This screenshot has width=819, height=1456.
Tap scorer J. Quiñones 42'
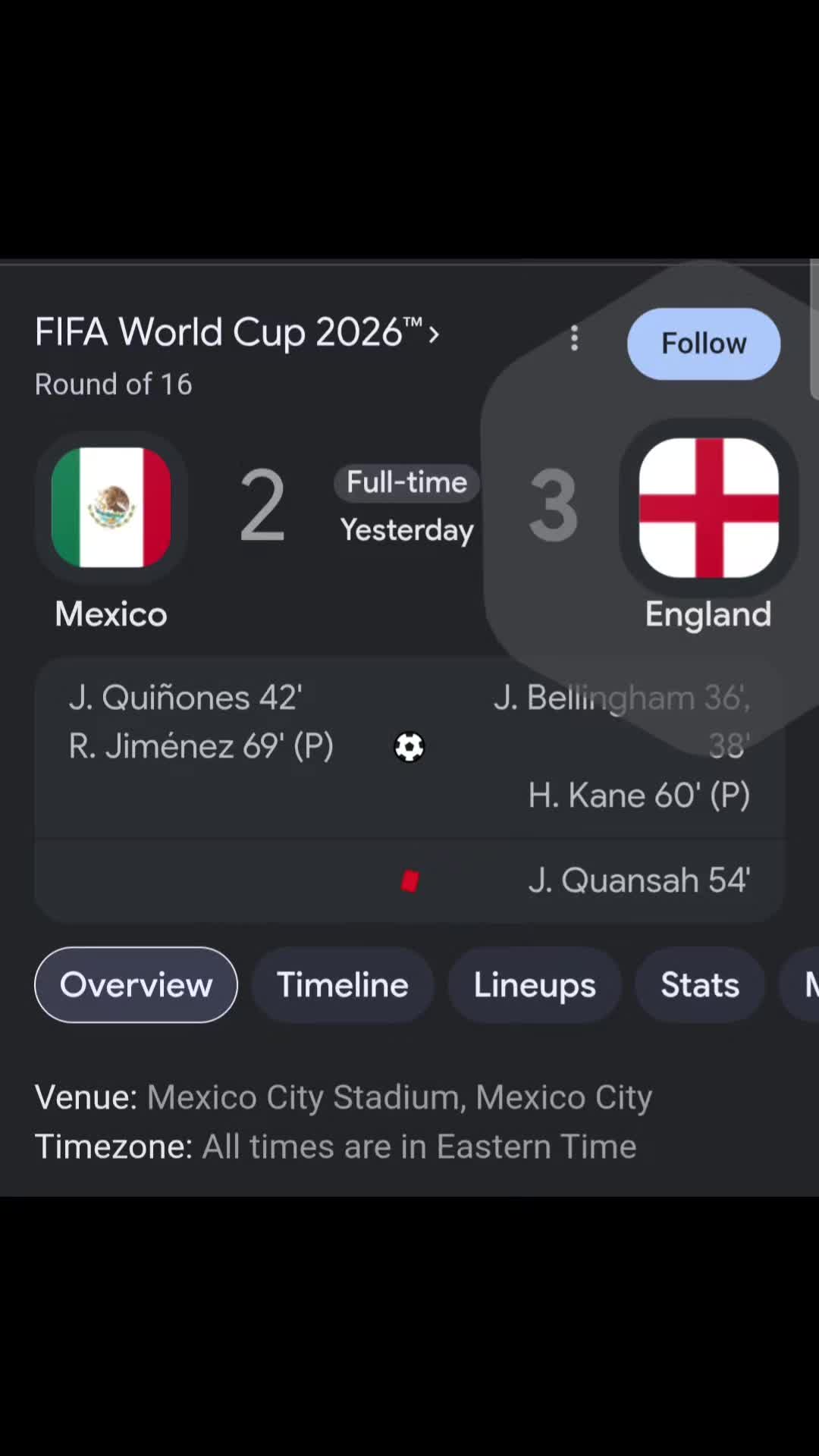point(186,698)
